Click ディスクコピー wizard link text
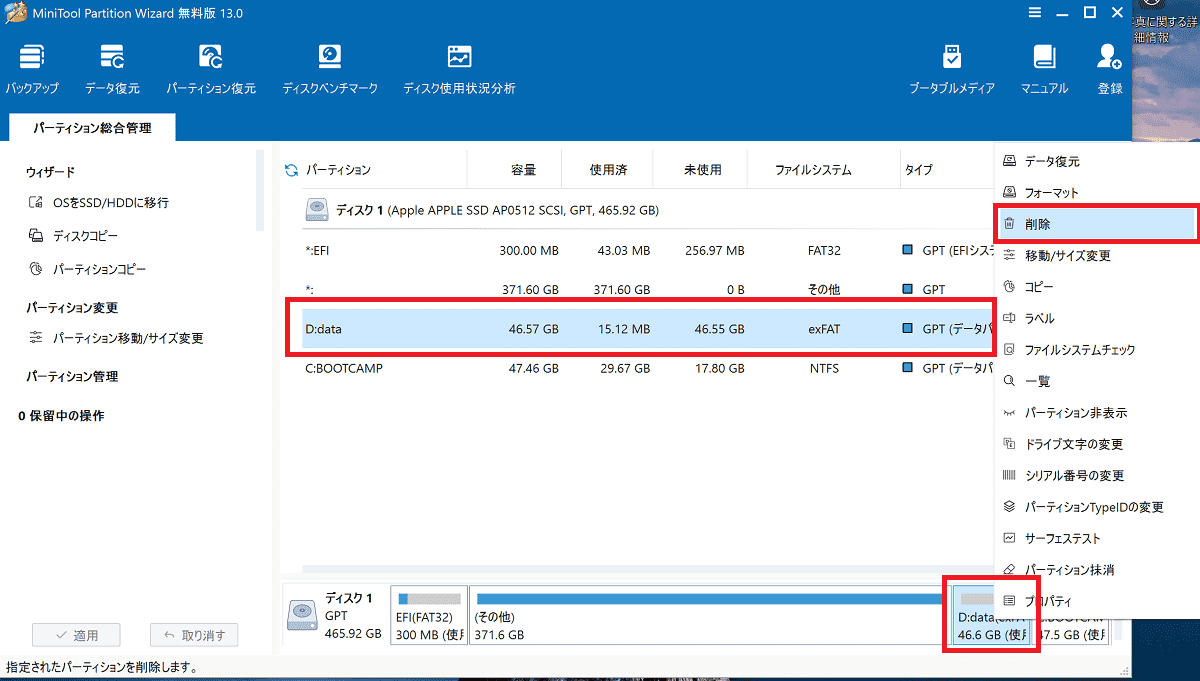This screenshot has width=1200, height=681. (x=86, y=236)
